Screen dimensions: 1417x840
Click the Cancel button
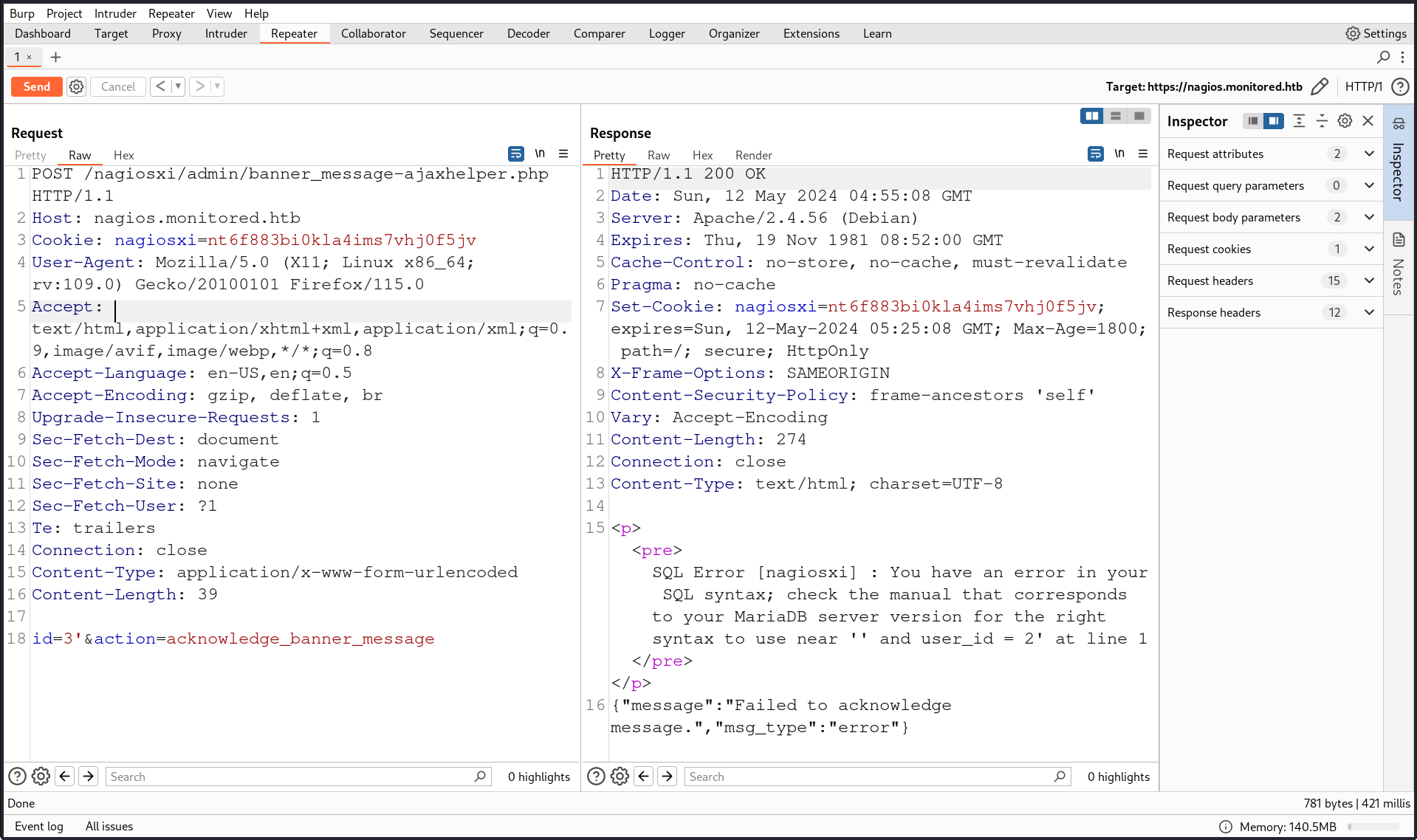click(118, 87)
